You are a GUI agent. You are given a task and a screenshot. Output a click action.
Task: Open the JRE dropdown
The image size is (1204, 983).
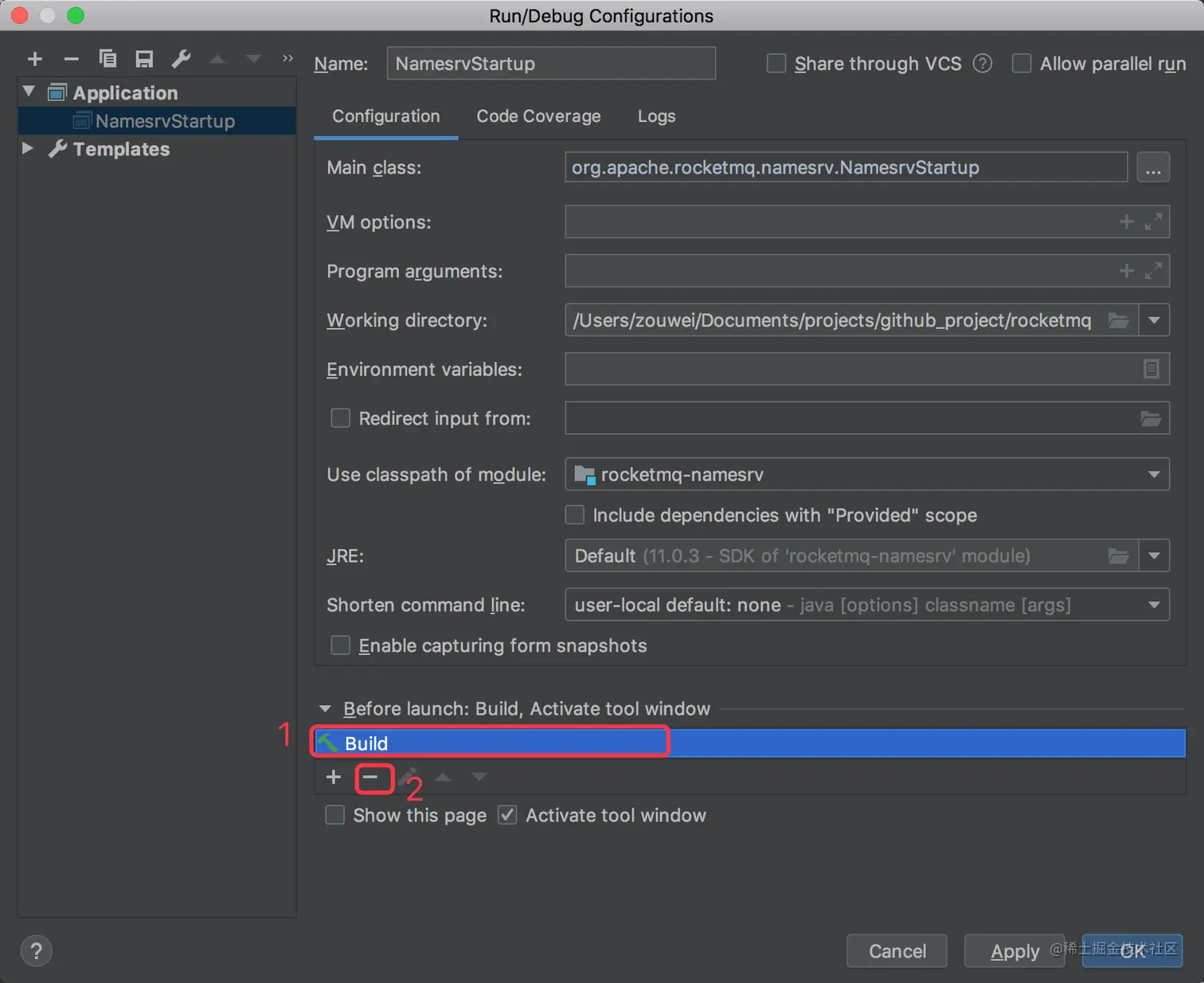1154,556
